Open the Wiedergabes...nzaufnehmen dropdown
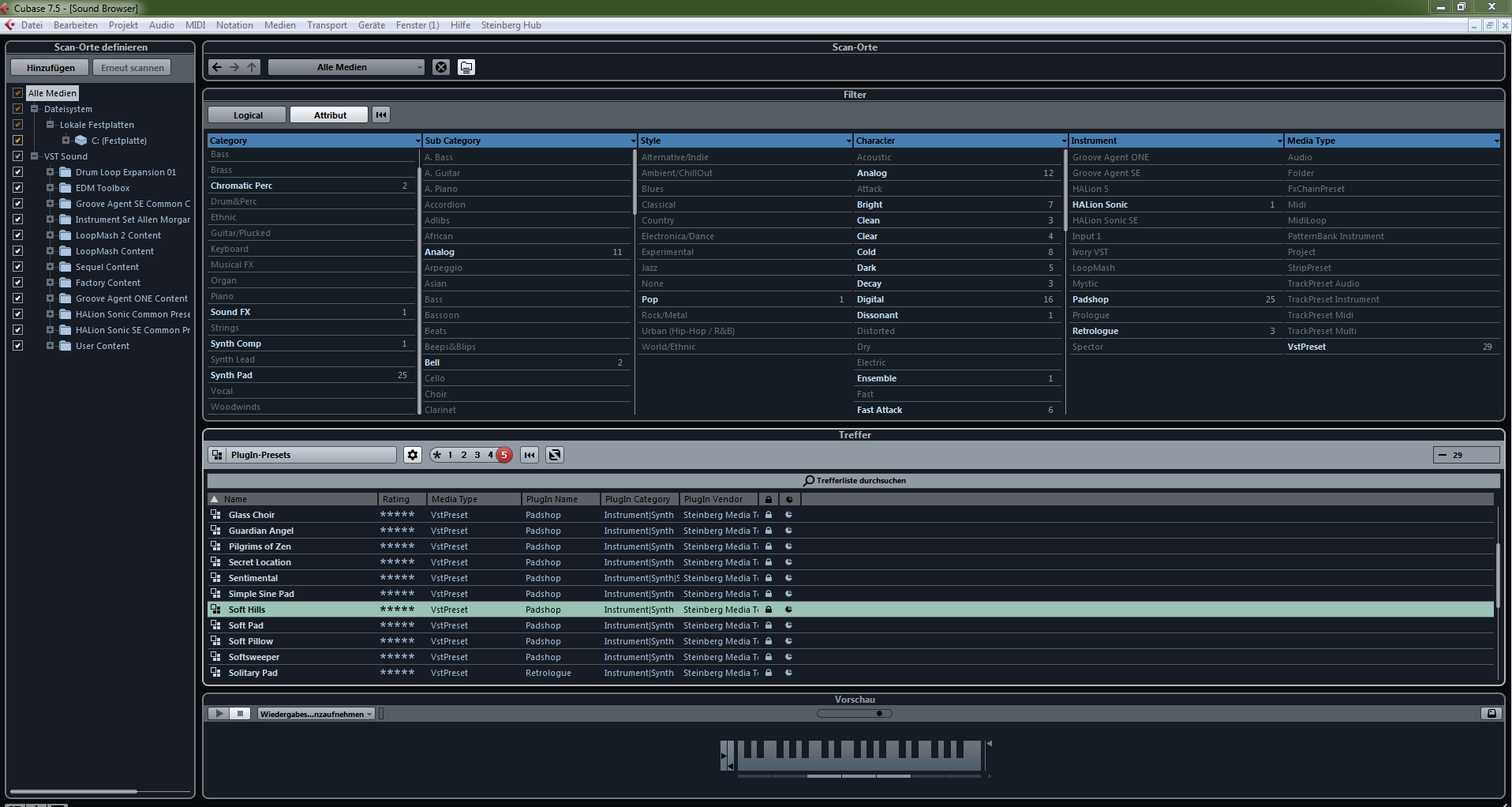Viewport: 1512px width, 807px height. pyautogui.click(x=316, y=714)
